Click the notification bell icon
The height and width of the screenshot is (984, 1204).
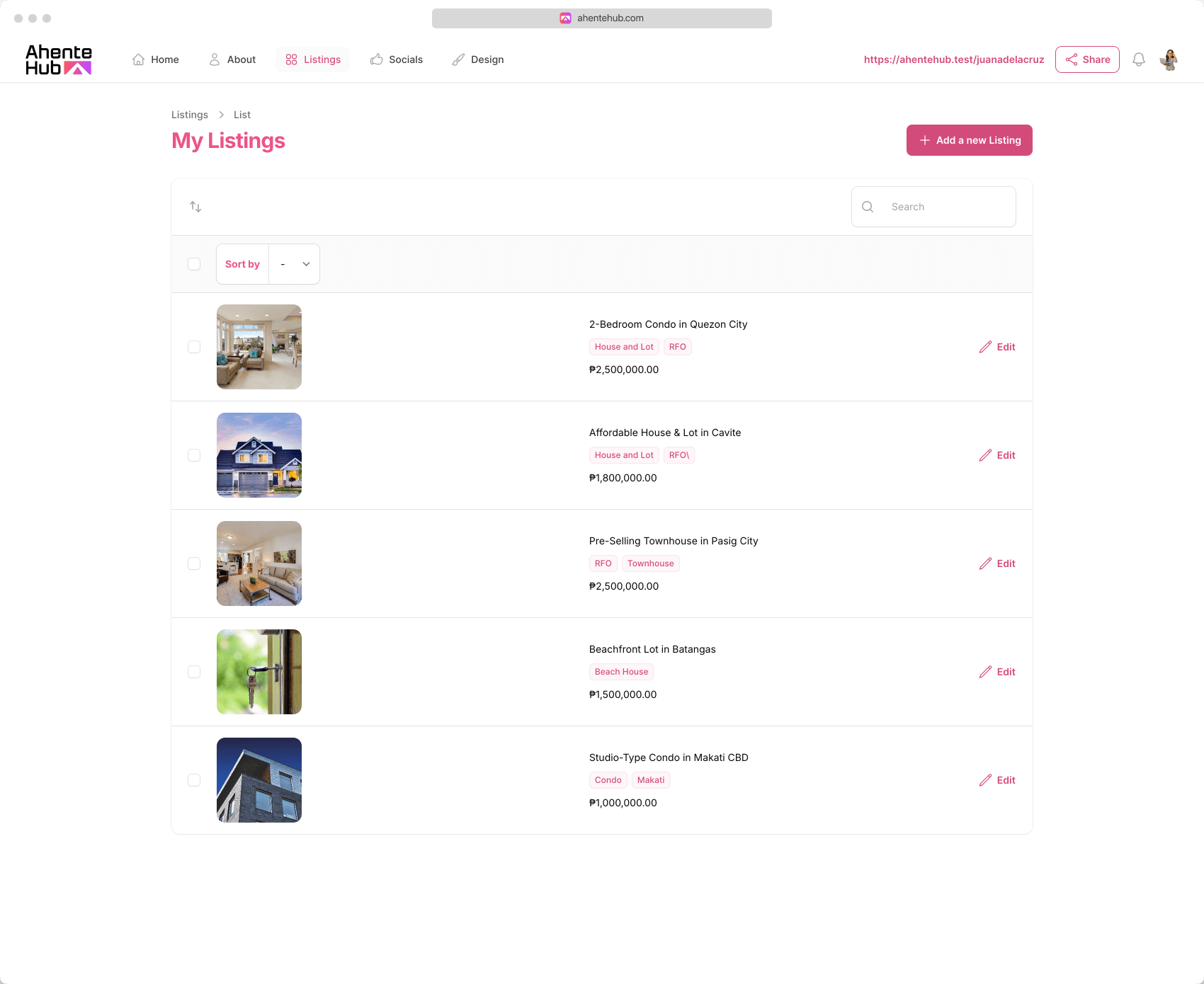click(1138, 59)
